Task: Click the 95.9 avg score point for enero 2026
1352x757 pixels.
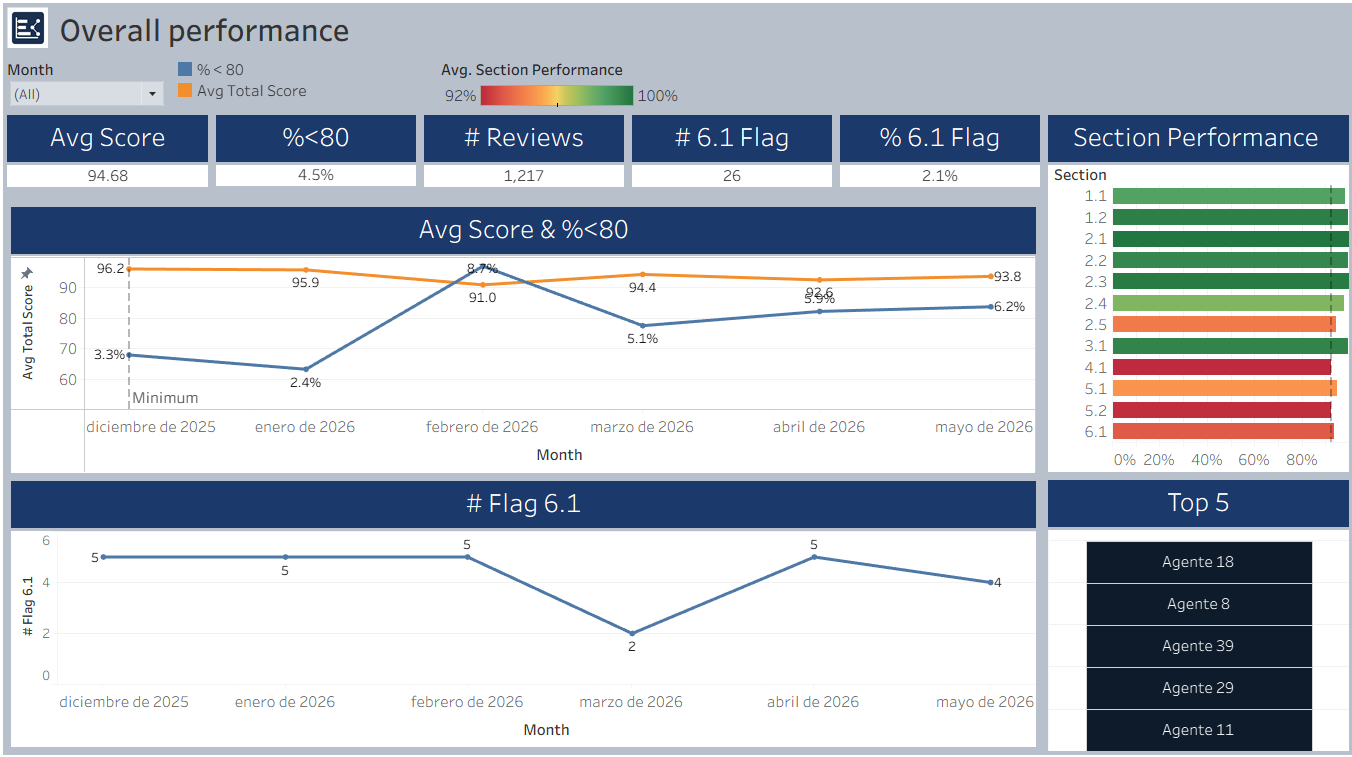Action: click(x=306, y=270)
